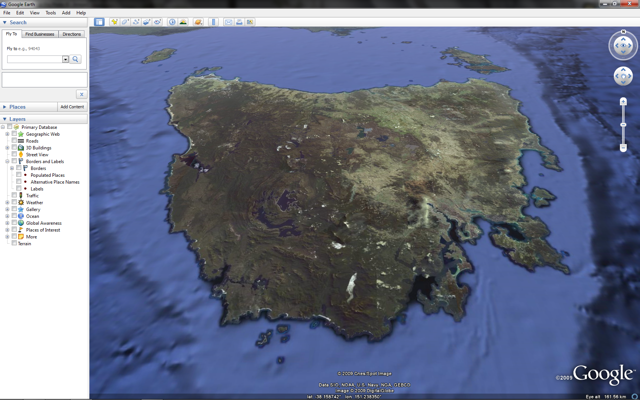640x400 pixels.
Task: Clear search results with X button
Action: tap(82, 94)
